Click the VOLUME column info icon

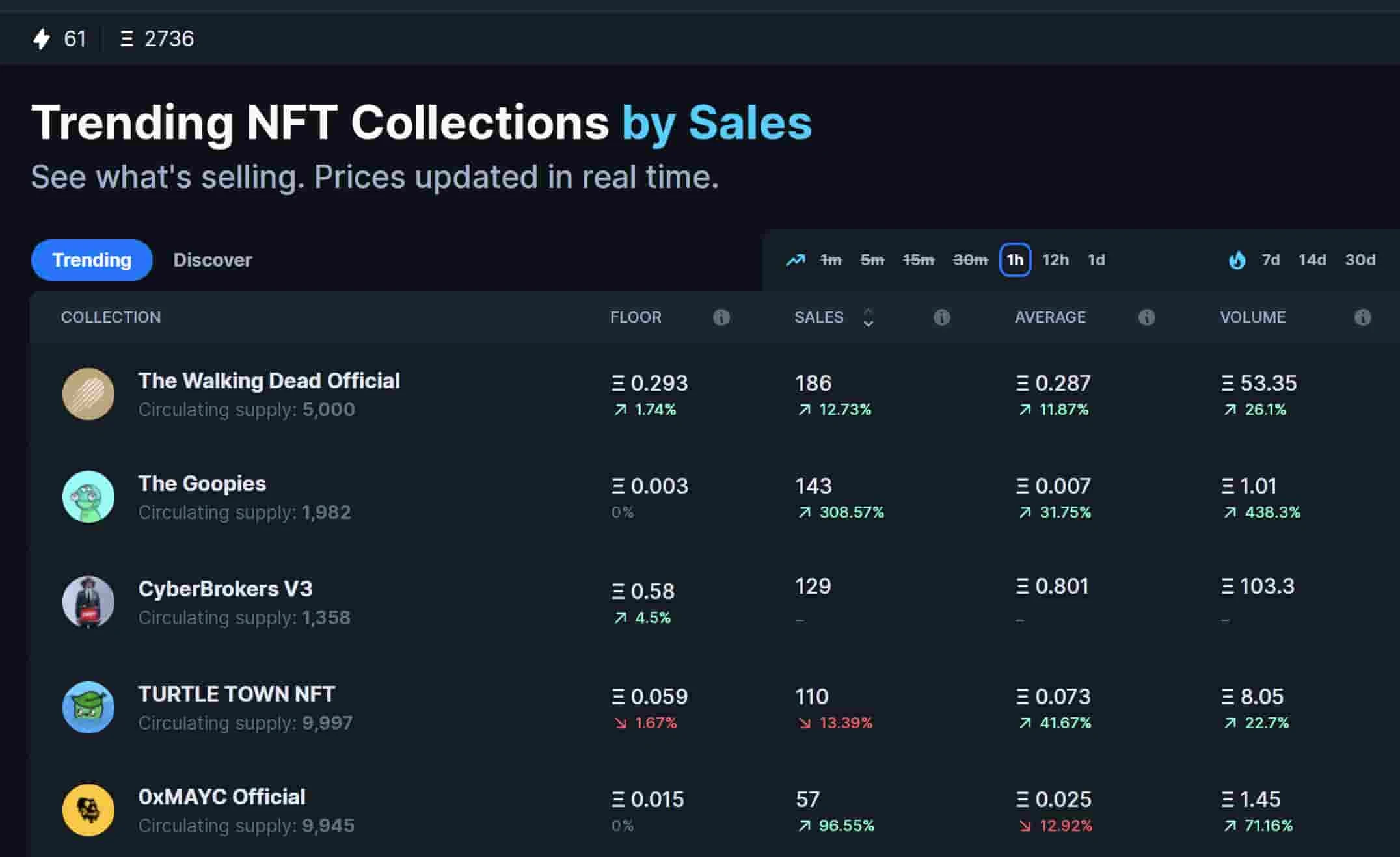[1362, 317]
